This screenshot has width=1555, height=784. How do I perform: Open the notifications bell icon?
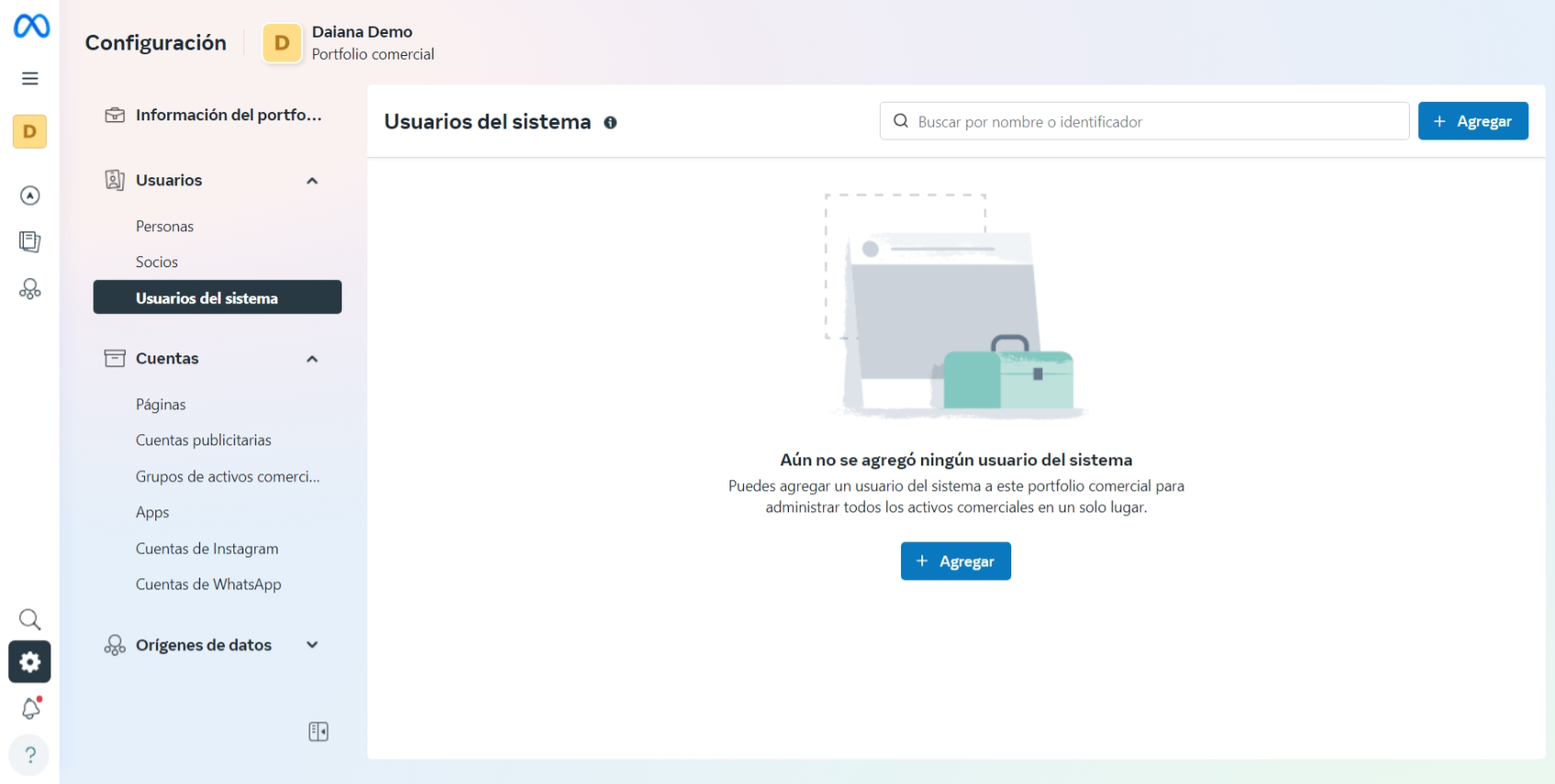pos(30,708)
